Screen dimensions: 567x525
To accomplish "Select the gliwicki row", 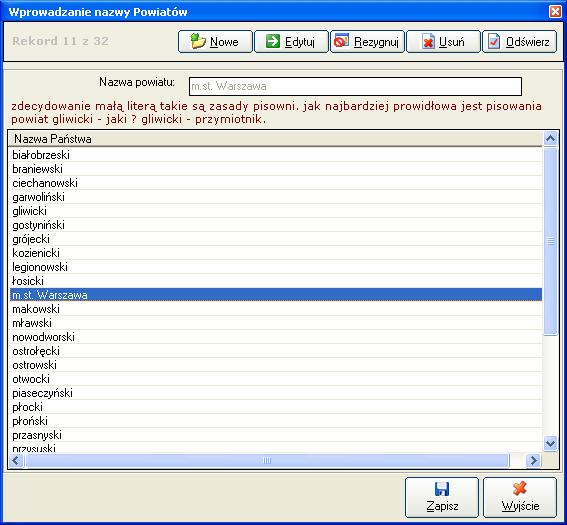I will click(275, 211).
